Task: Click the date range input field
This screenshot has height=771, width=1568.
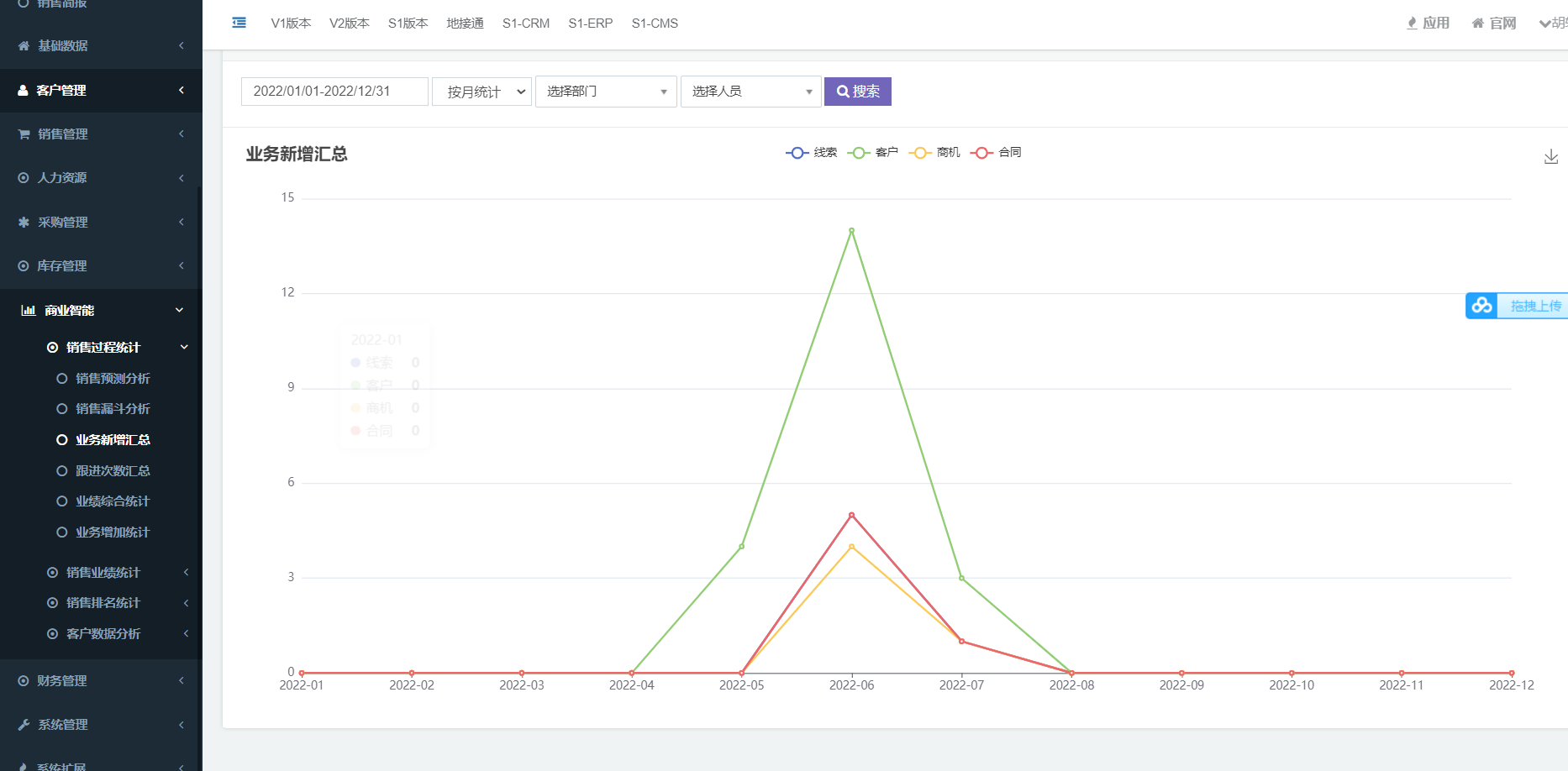Action: coord(334,91)
